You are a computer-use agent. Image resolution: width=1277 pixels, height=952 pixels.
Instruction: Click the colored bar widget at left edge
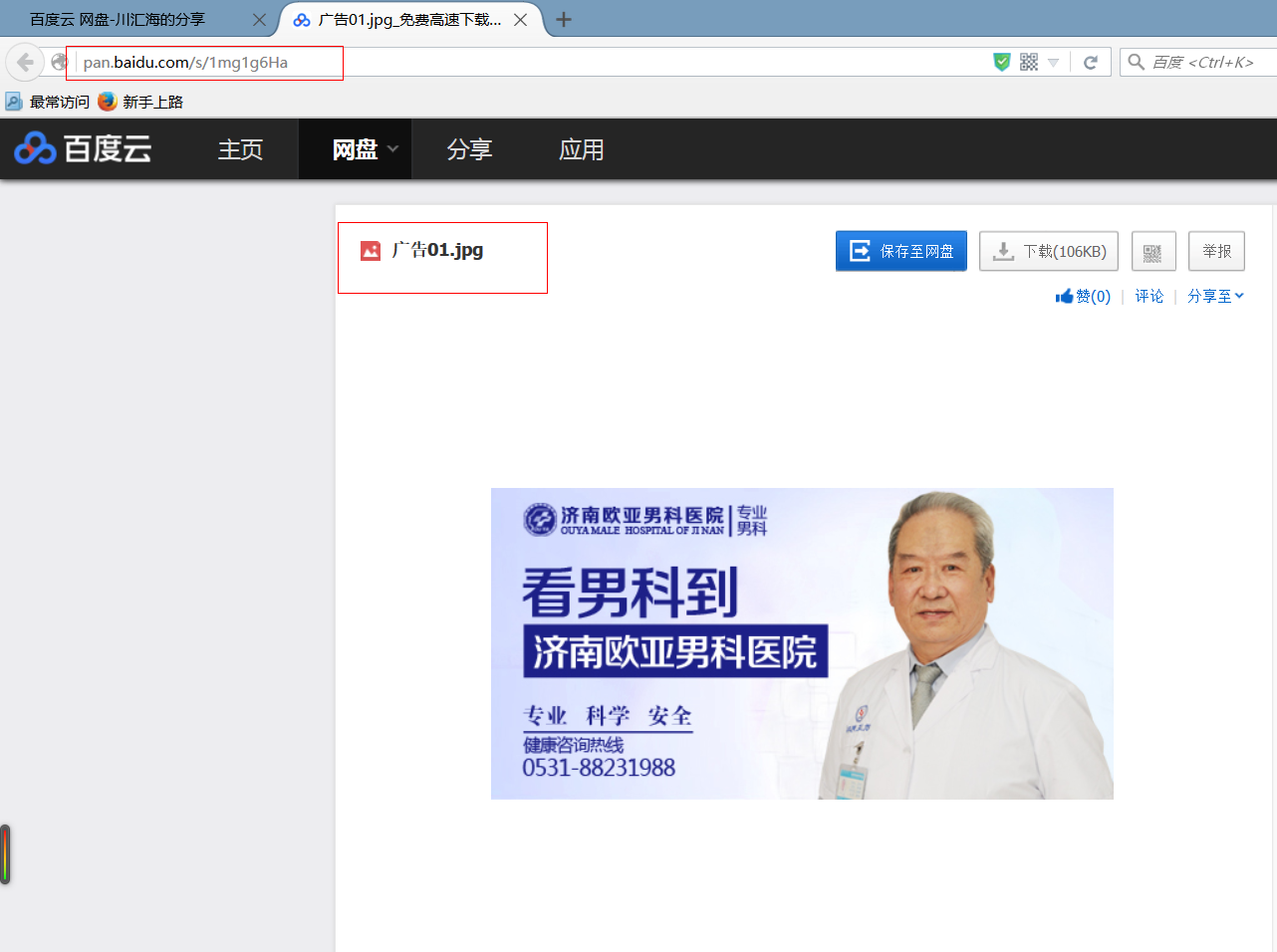[x=5, y=854]
